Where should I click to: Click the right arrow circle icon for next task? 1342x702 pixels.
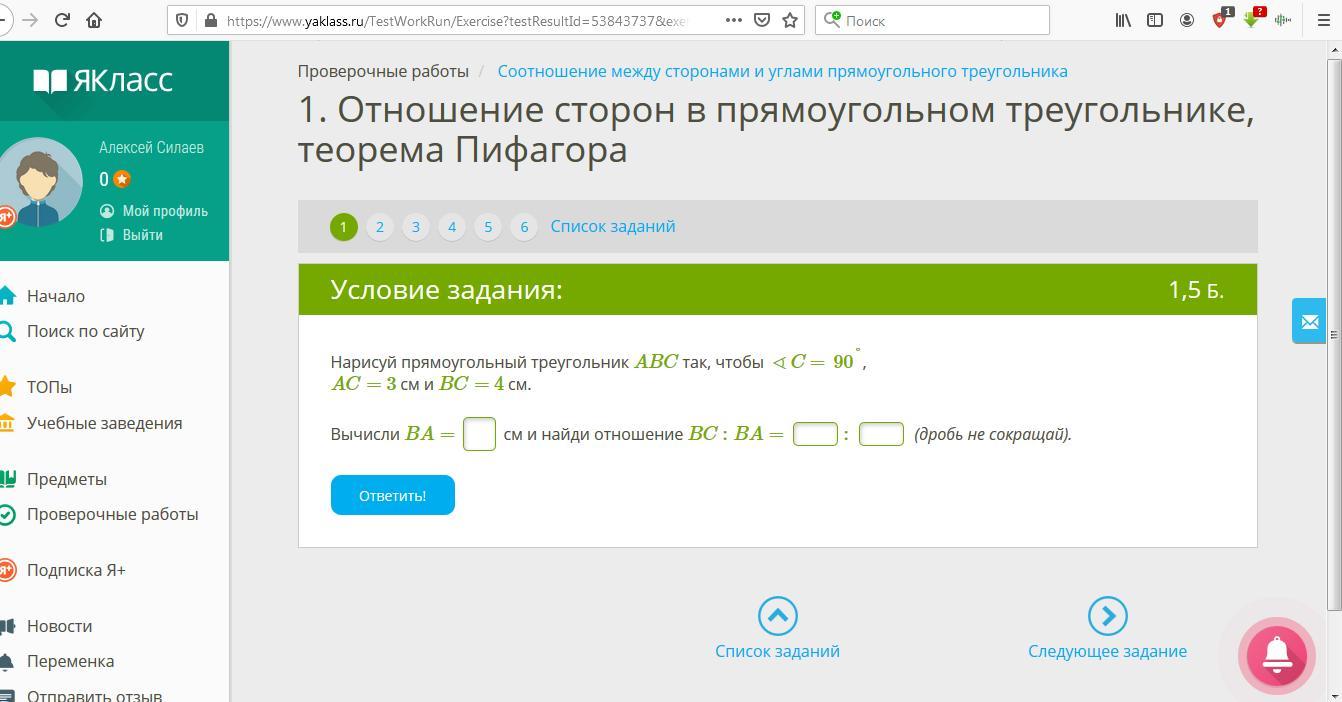[1107, 616]
